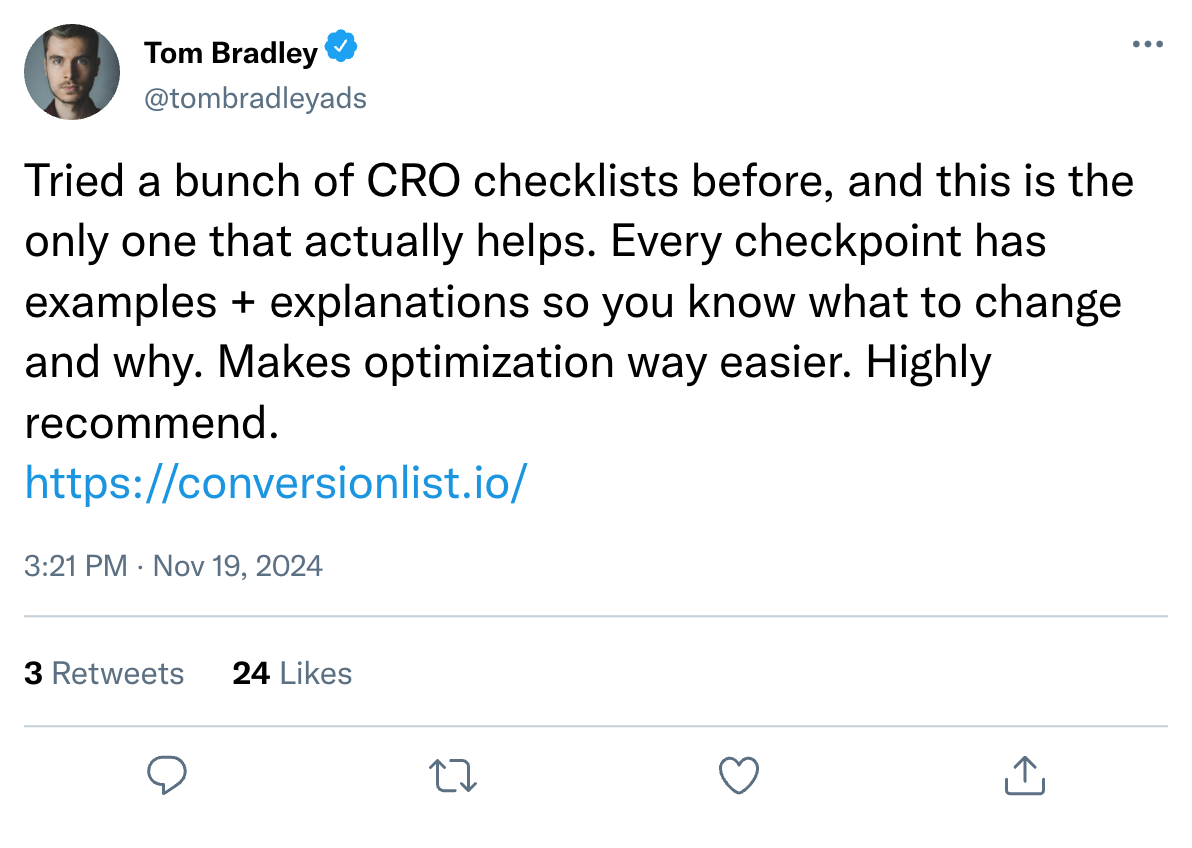
Task: Open the @tombradleyads handle
Action: [255, 98]
